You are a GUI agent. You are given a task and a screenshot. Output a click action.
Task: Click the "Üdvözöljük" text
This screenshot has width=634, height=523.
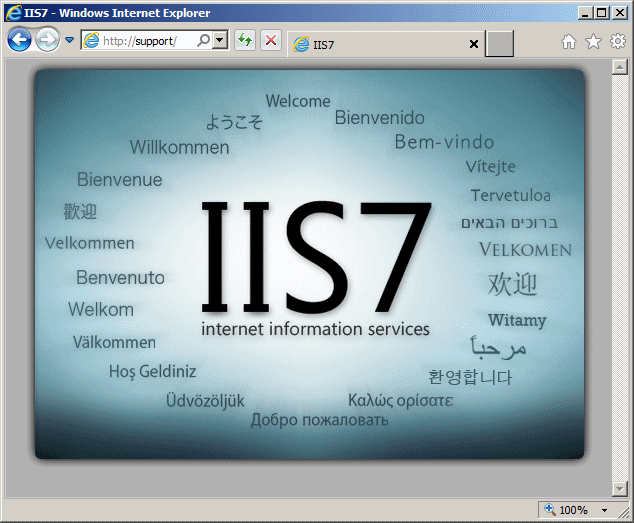[x=205, y=400]
